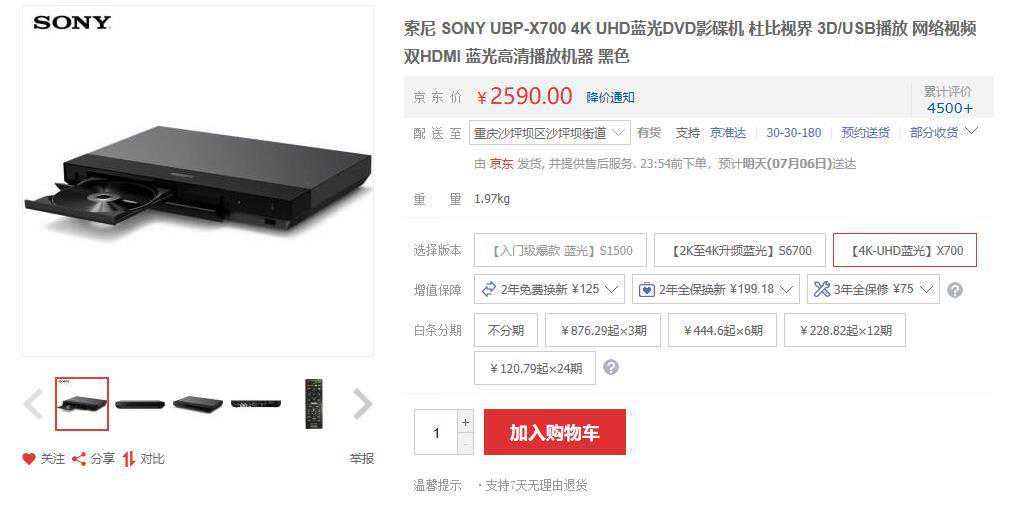Click the heart icon to follow product
The image size is (1010, 510).
pos(28,459)
